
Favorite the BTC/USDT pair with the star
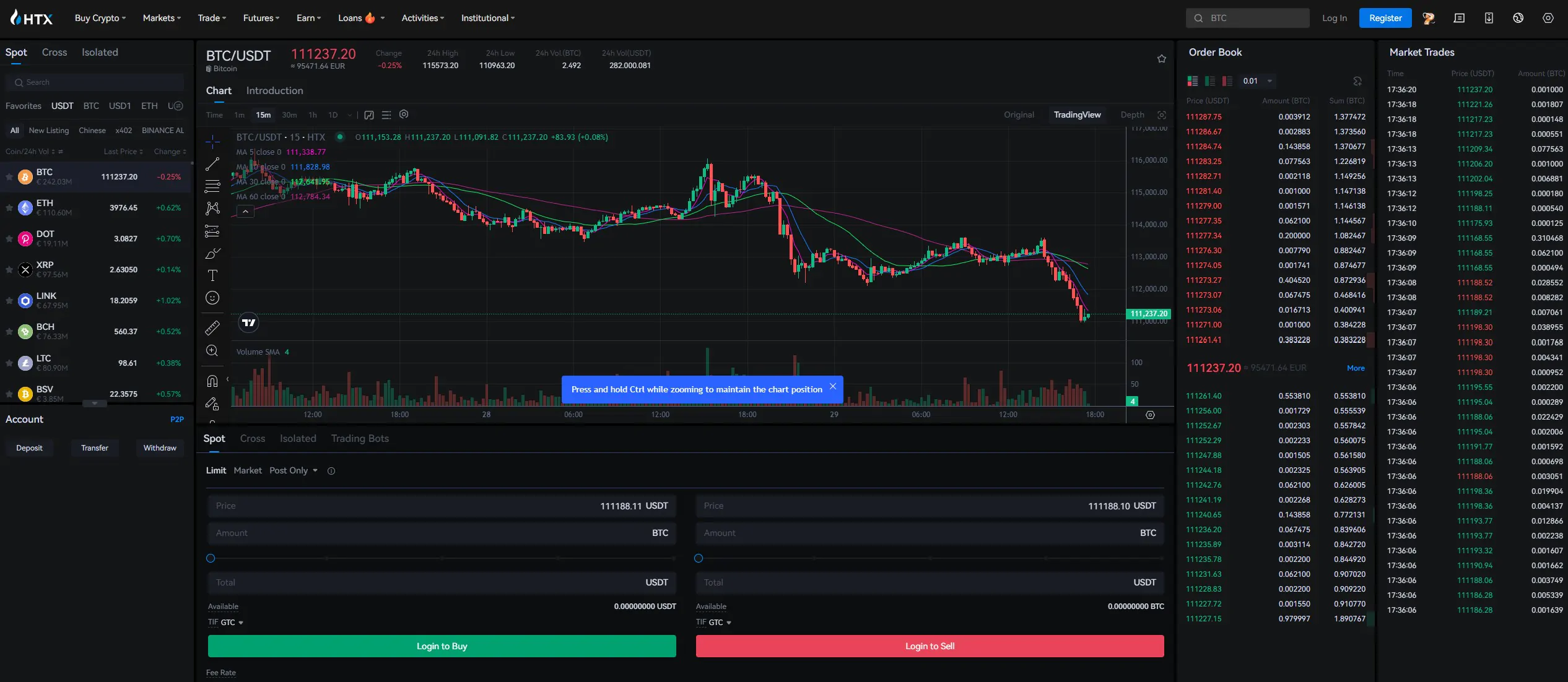(x=1162, y=59)
